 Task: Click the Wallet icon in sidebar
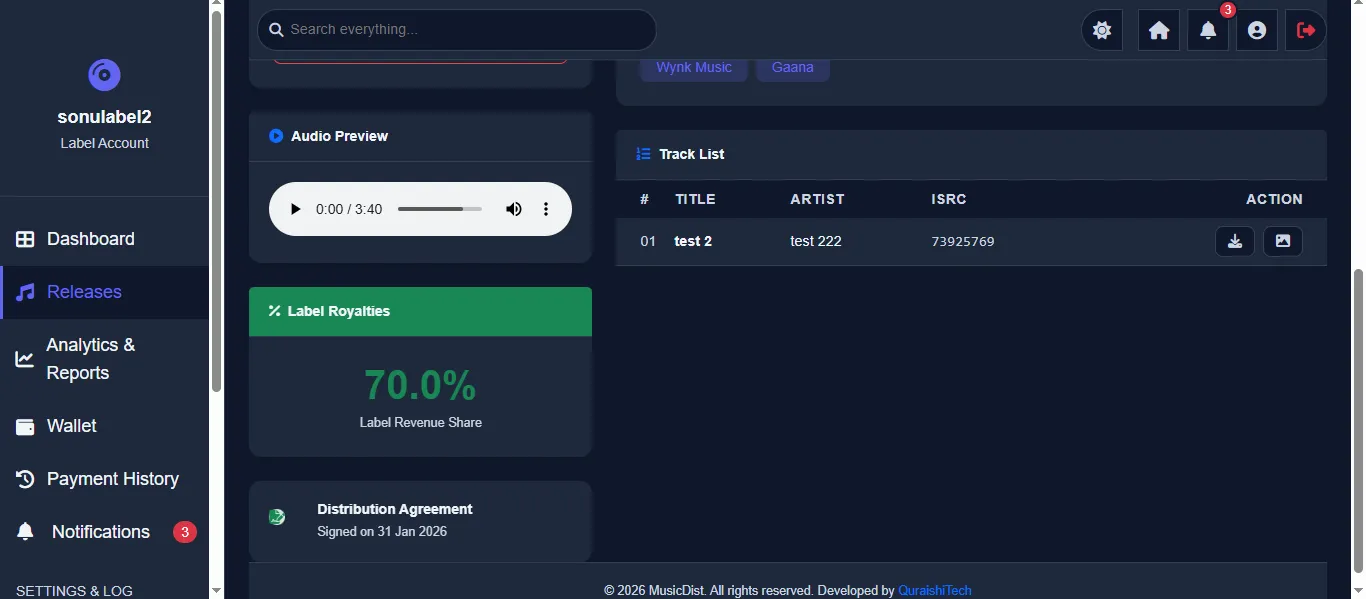25,426
